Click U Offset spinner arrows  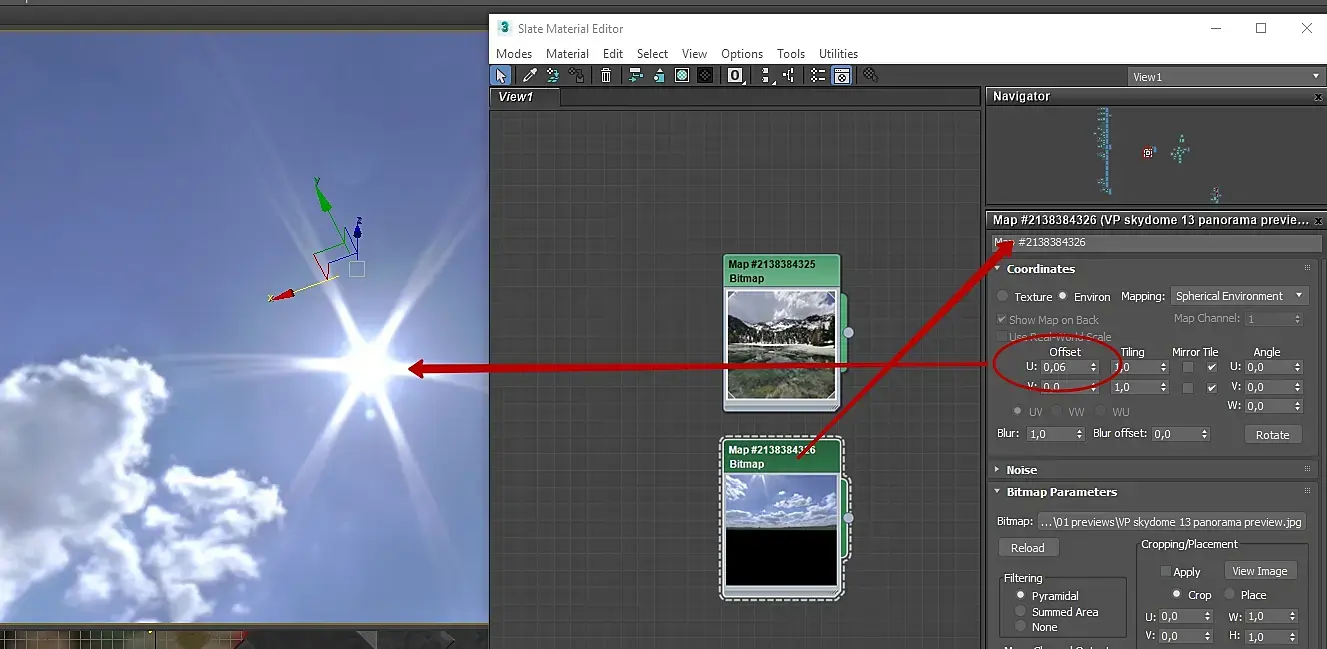pos(1094,367)
